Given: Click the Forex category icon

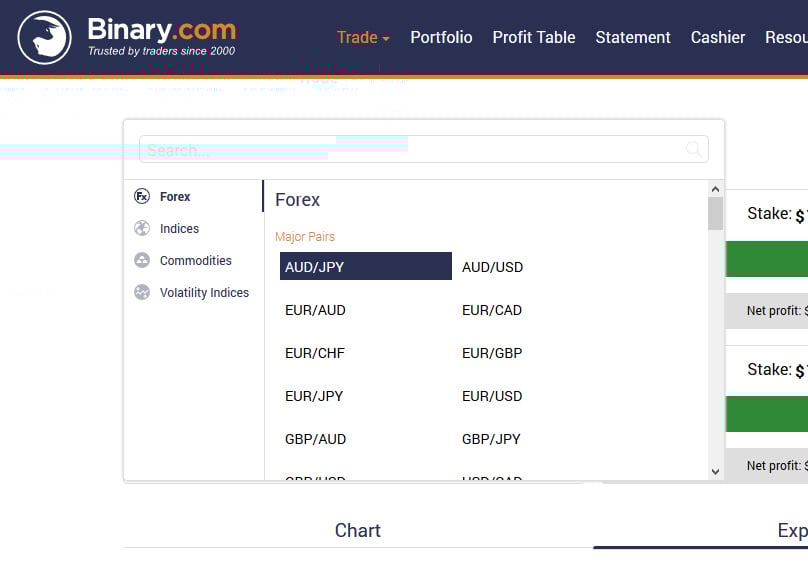Looking at the screenshot, I should click(142, 197).
